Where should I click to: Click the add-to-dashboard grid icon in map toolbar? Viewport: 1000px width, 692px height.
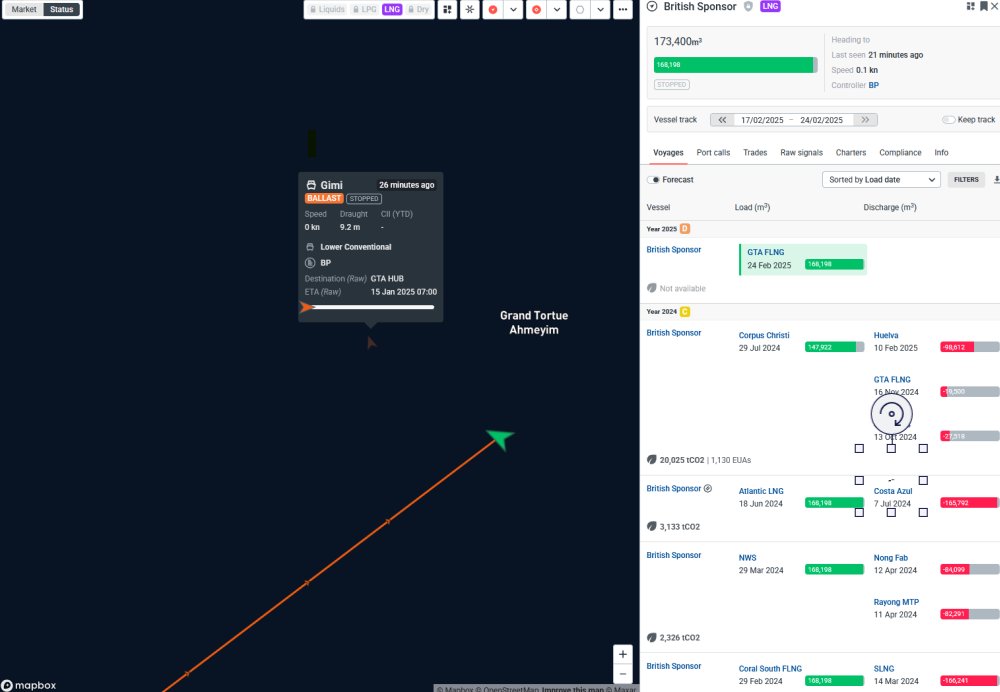coord(447,10)
